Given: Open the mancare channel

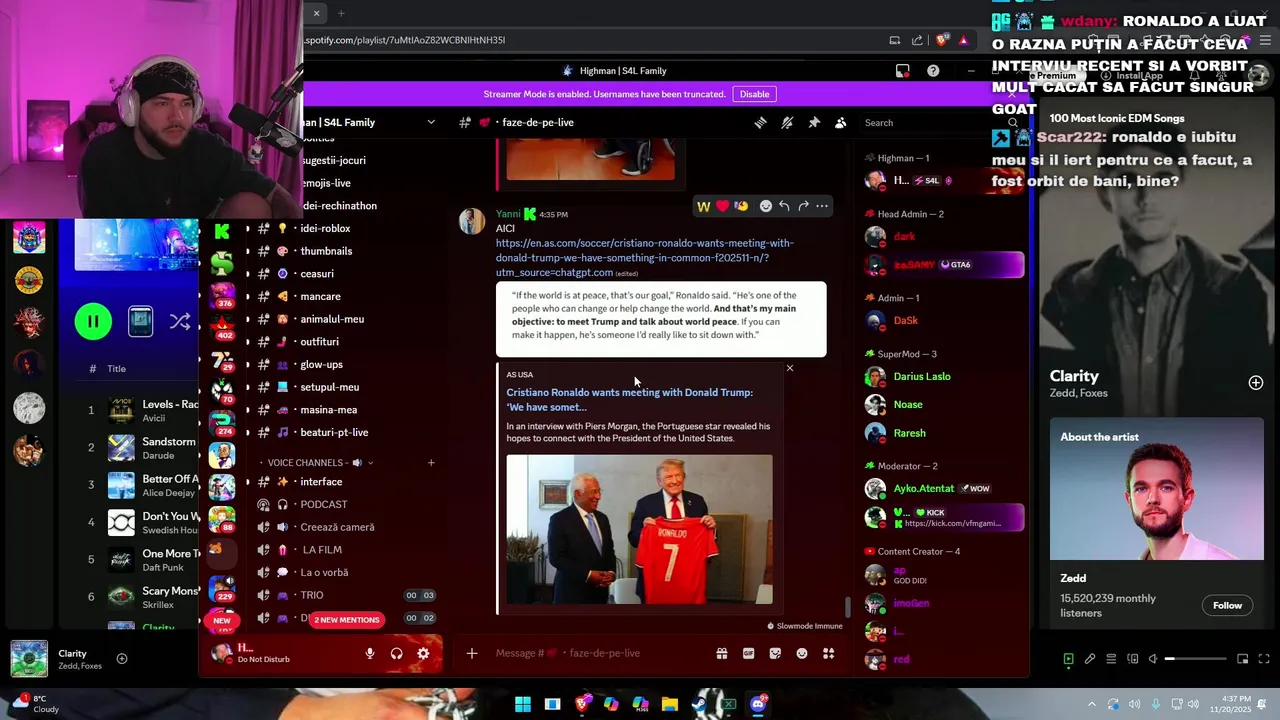Looking at the screenshot, I should (x=320, y=296).
